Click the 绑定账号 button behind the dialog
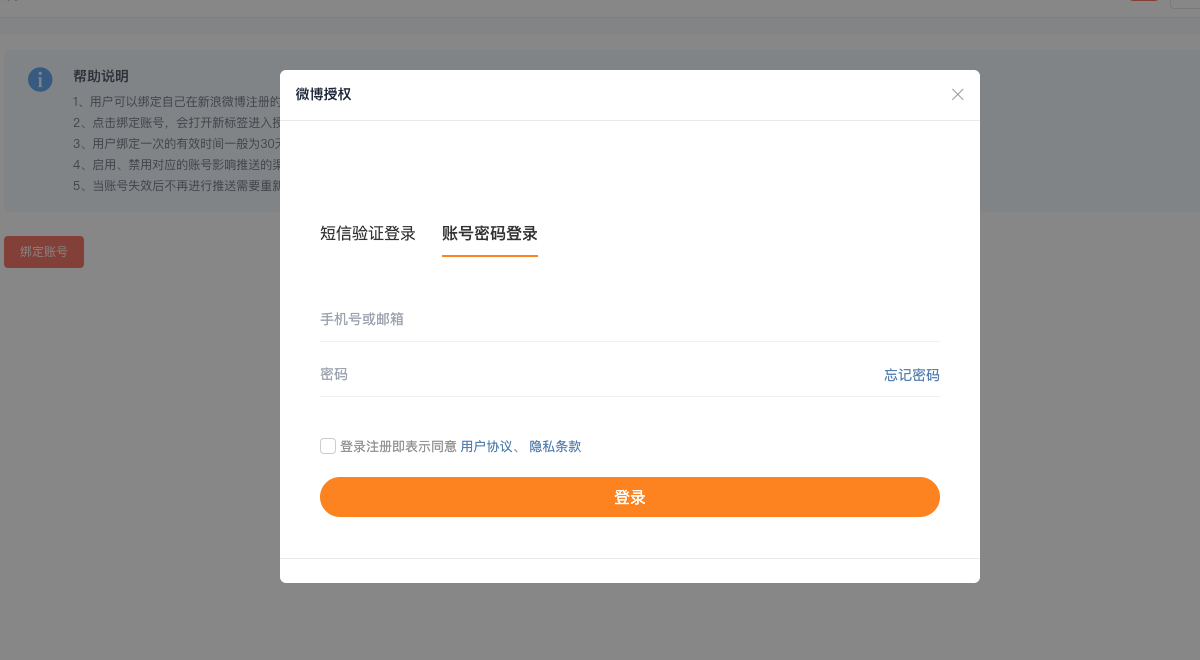The height and width of the screenshot is (660, 1200). pos(44,252)
